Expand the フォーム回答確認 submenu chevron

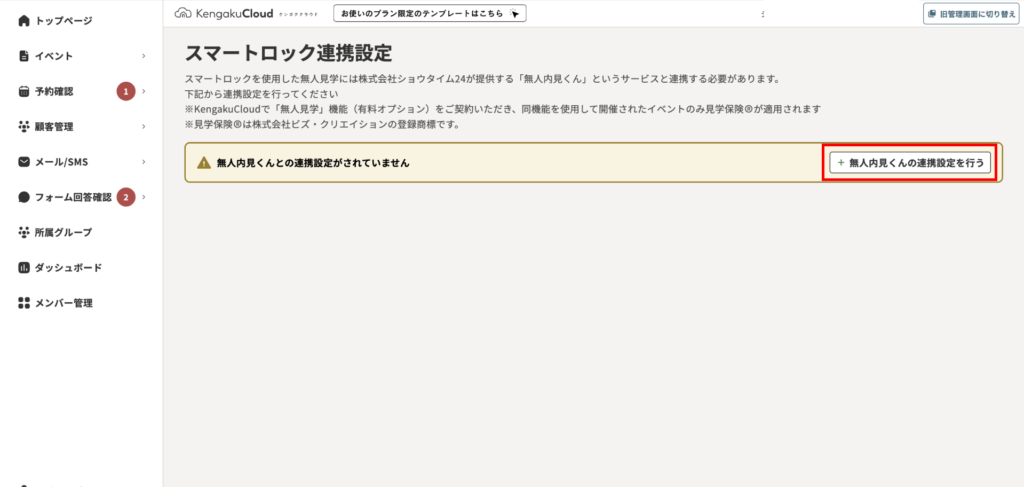144,197
